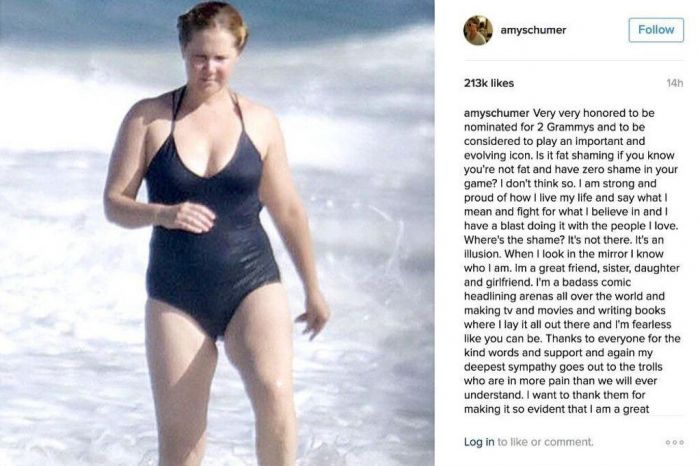This screenshot has width=700, height=466.
Task: Open the beach photo of the post
Action: coord(217,233)
